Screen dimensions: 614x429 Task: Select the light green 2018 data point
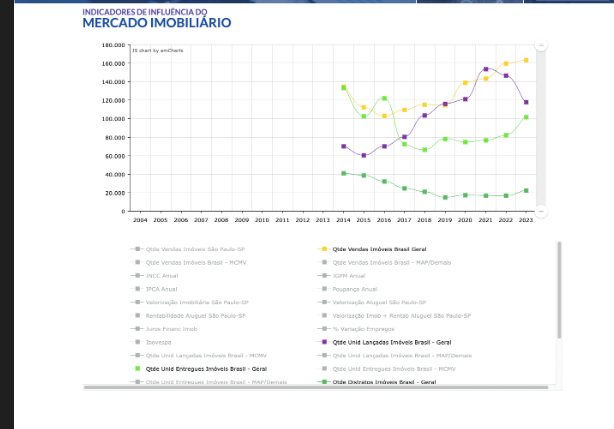pyautogui.click(x=425, y=150)
